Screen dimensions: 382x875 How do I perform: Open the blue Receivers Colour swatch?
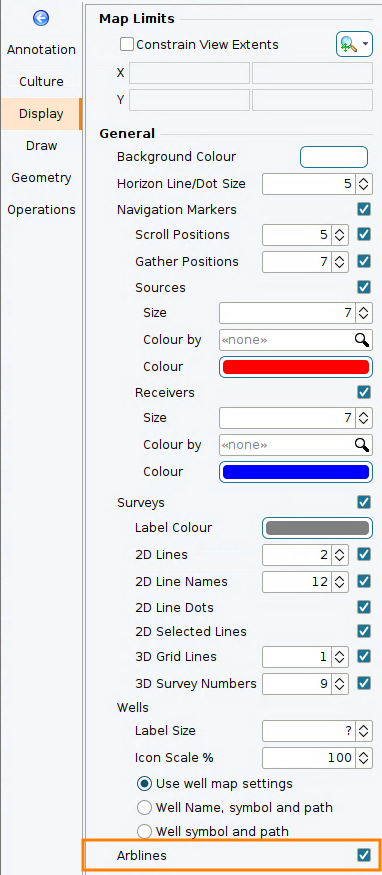(x=296, y=472)
